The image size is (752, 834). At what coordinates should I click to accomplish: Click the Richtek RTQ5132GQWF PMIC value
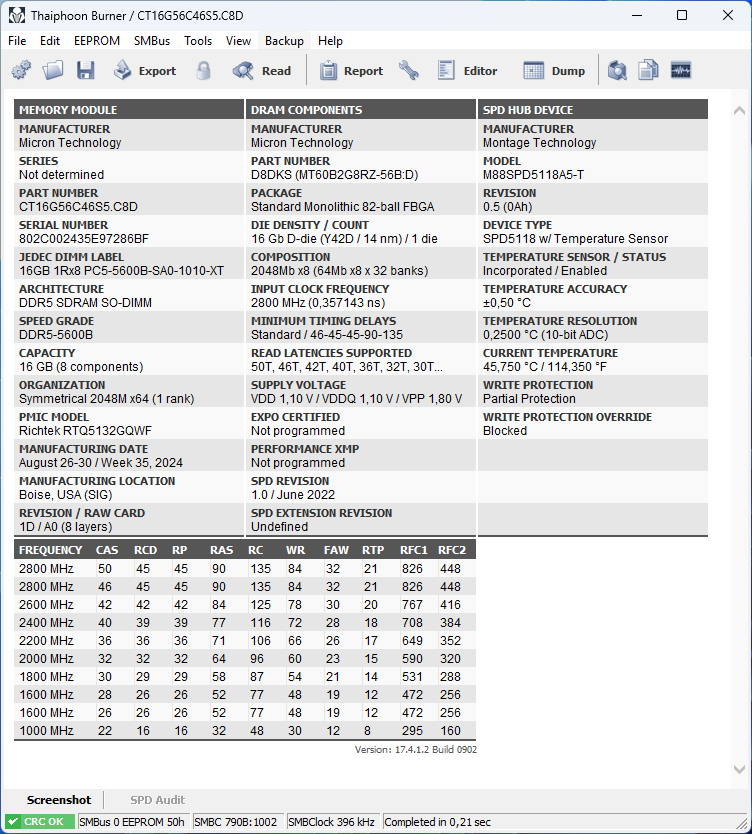pyautogui.click(x=85, y=430)
